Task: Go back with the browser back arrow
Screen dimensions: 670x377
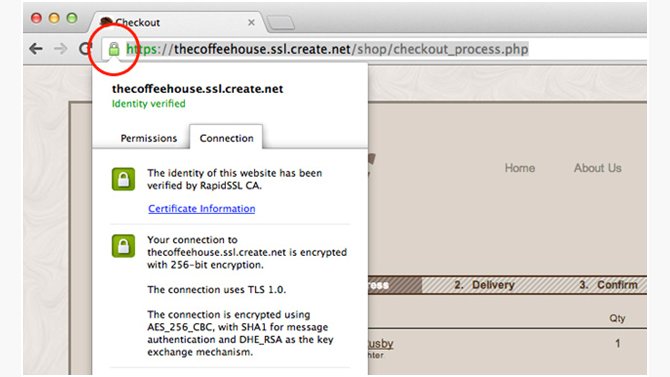Action: 36,49
